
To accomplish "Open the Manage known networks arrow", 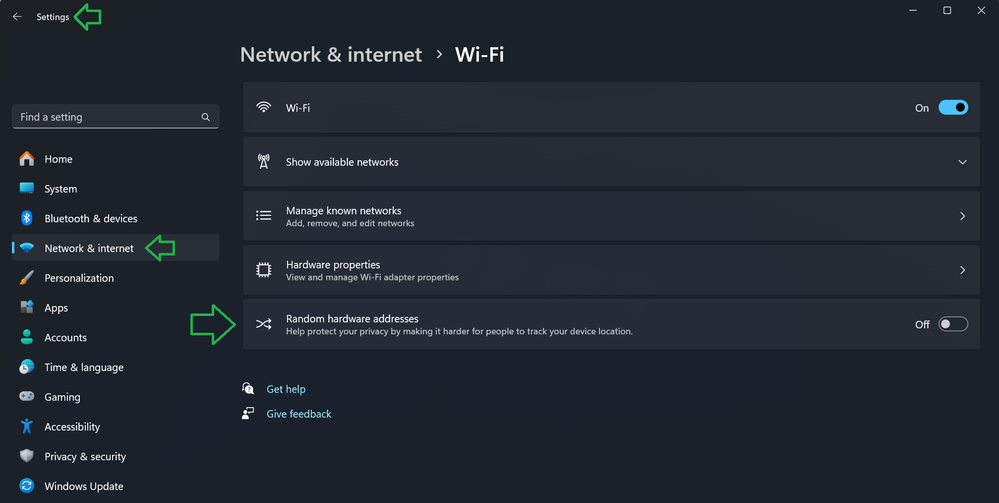I will [x=962, y=216].
